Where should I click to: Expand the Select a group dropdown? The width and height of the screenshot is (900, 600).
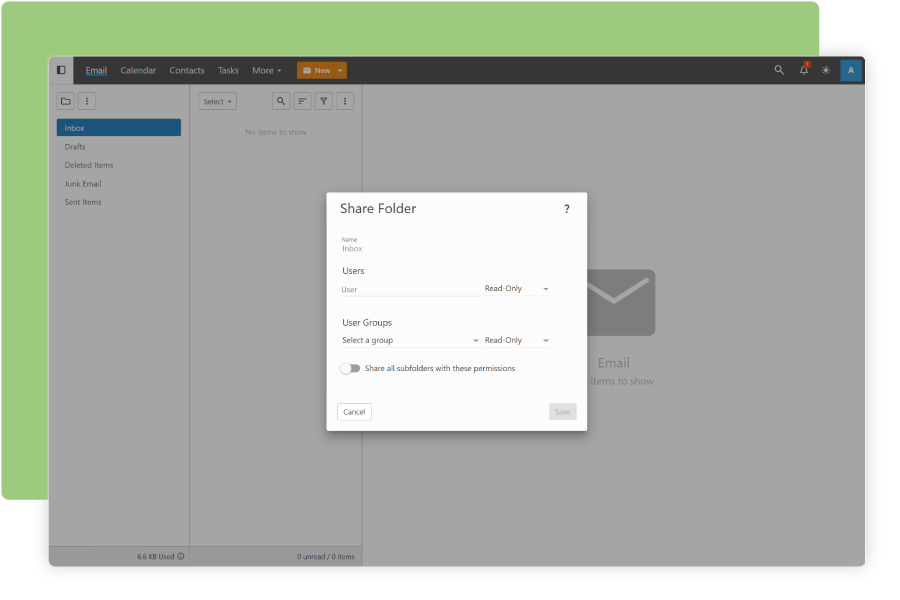coord(410,340)
